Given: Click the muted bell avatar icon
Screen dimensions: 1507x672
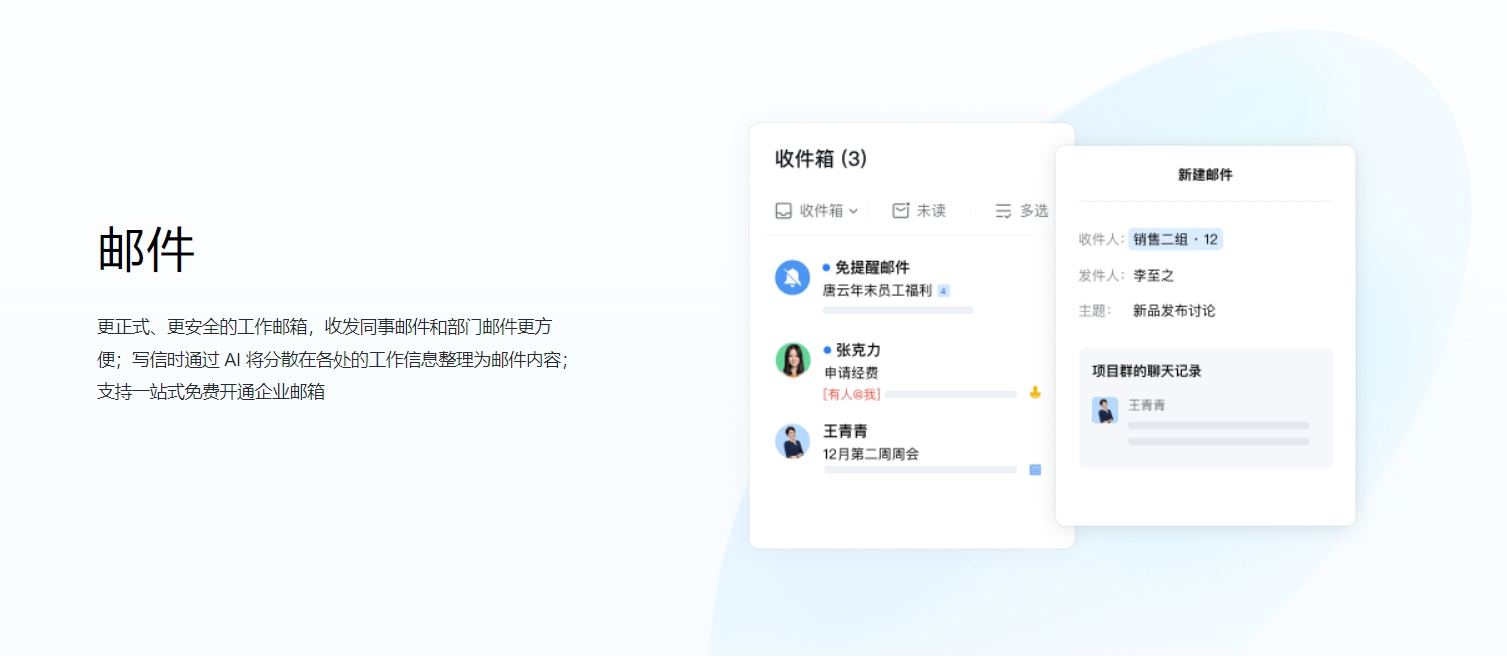Looking at the screenshot, I should (x=793, y=277).
